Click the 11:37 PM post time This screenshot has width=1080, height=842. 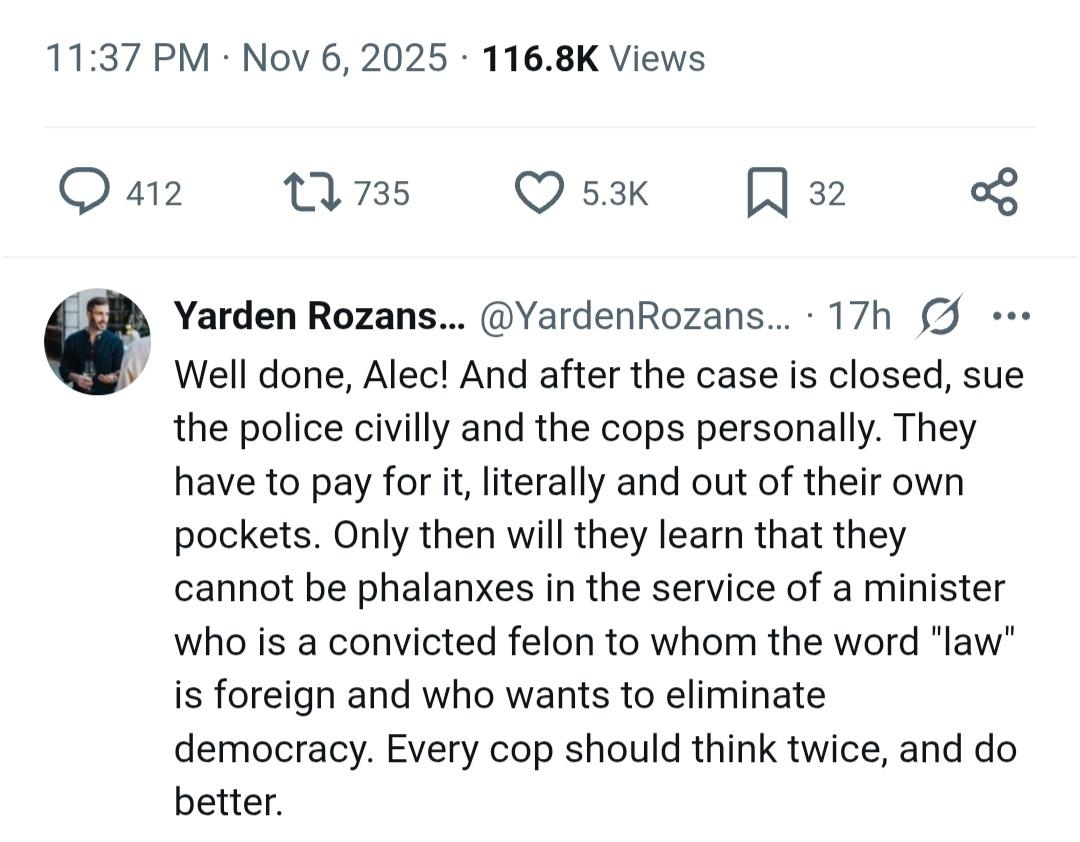(127, 58)
